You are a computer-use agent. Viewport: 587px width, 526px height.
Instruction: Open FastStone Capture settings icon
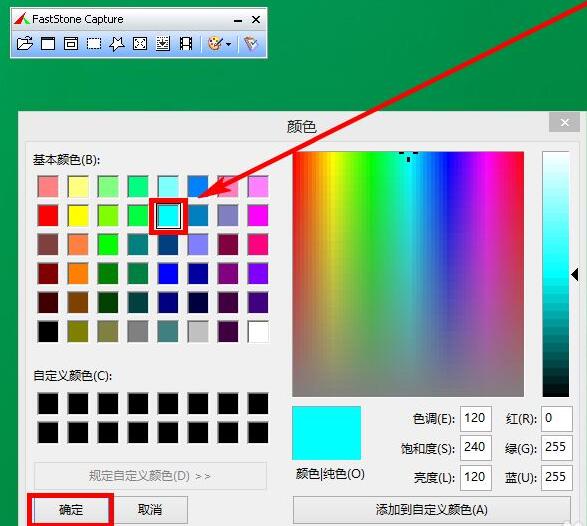pyautogui.click(x=251, y=44)
